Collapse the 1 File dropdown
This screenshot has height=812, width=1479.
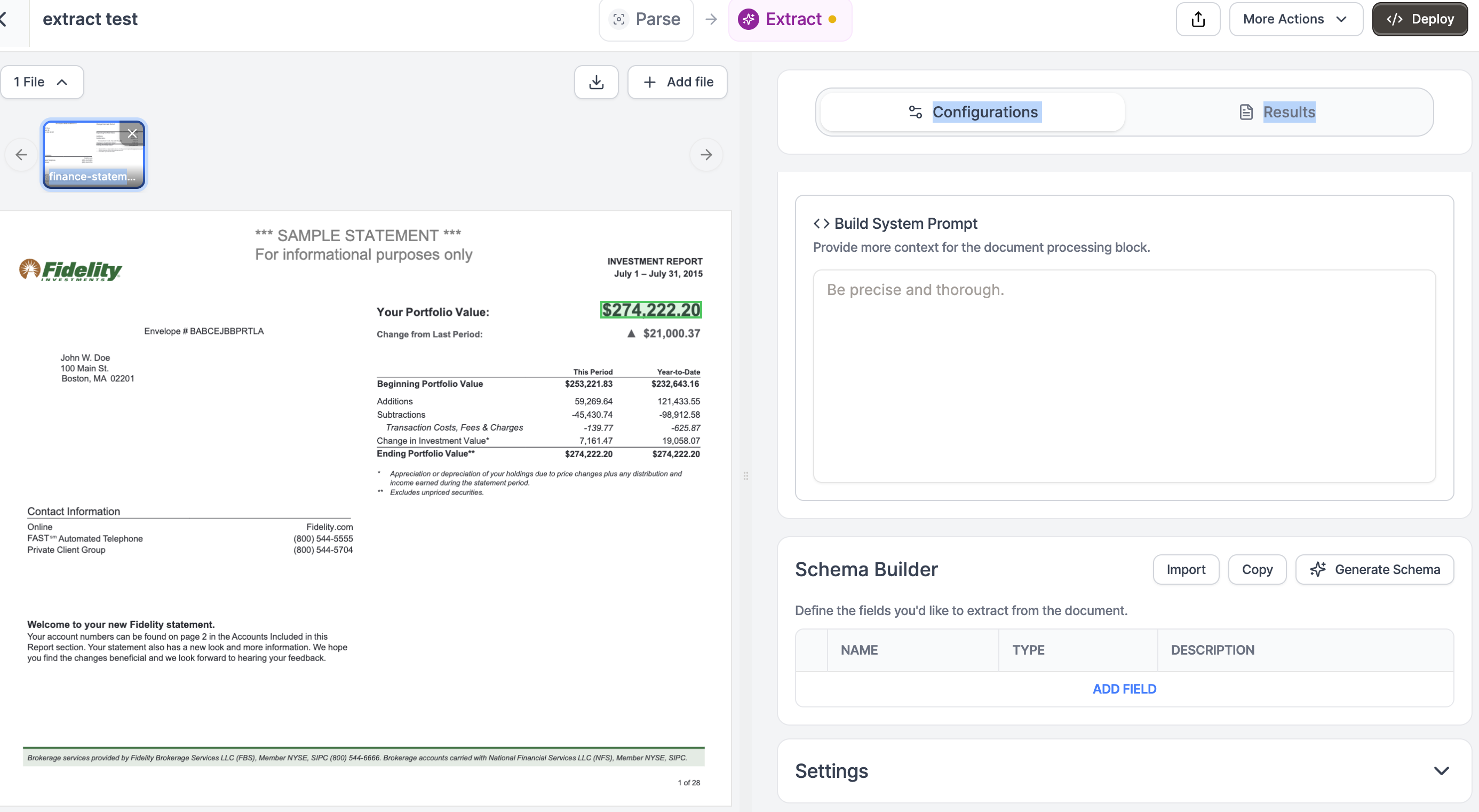(41, 82)
